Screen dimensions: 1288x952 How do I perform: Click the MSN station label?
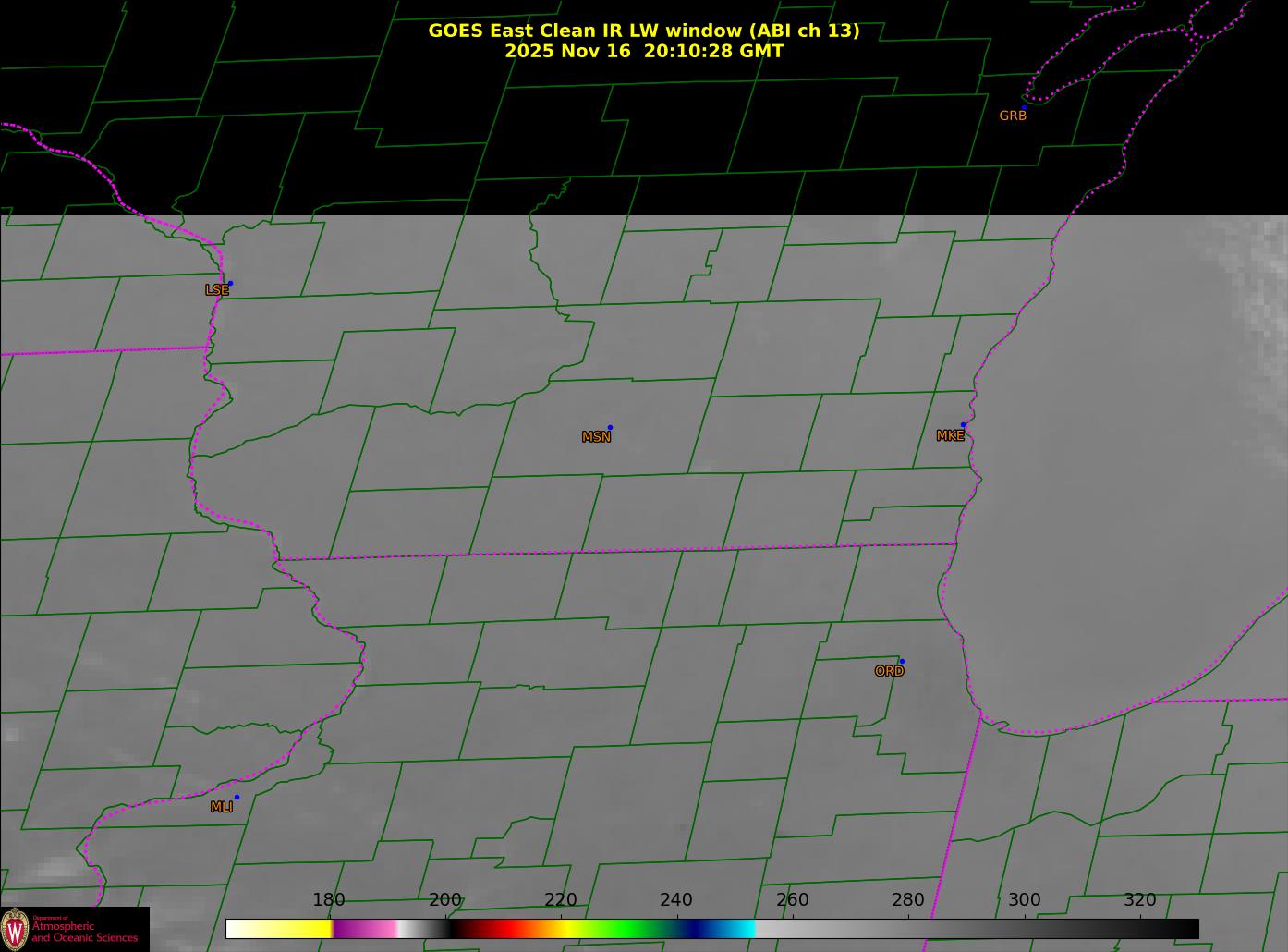[596, 437]
